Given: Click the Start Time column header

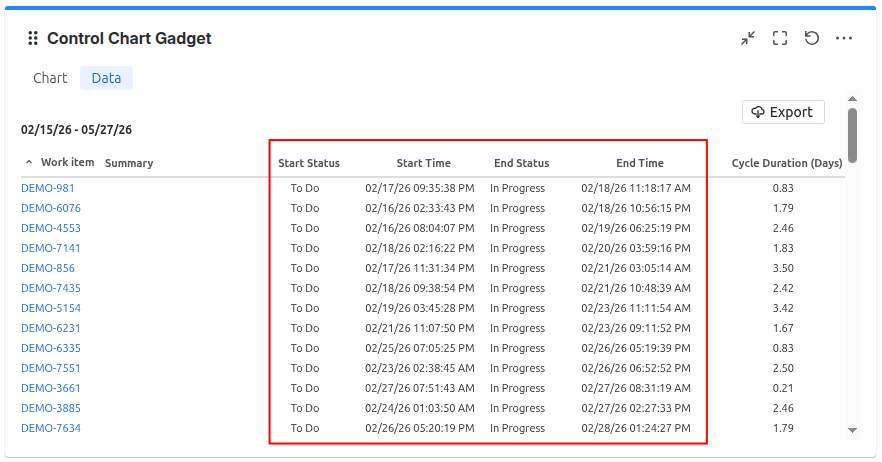Looking at the screenshot, I should [424, 163].
